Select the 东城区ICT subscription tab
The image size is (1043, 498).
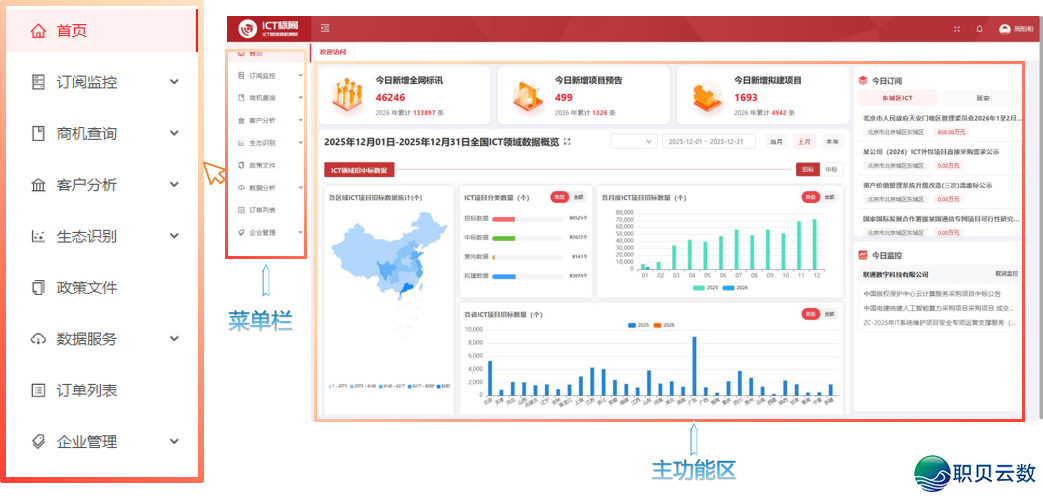click(x=898, y=98)
